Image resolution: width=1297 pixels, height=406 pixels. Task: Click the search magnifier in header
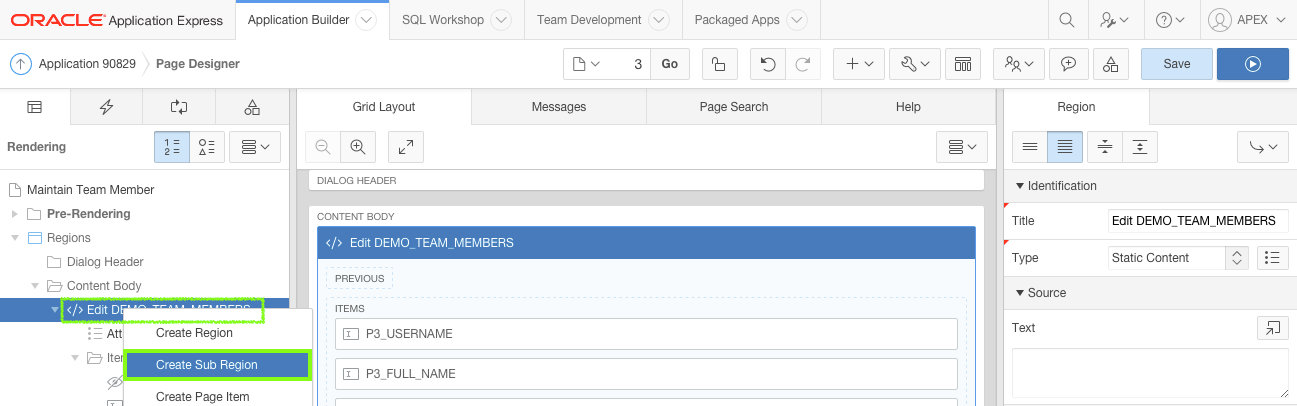(1067, 20)
